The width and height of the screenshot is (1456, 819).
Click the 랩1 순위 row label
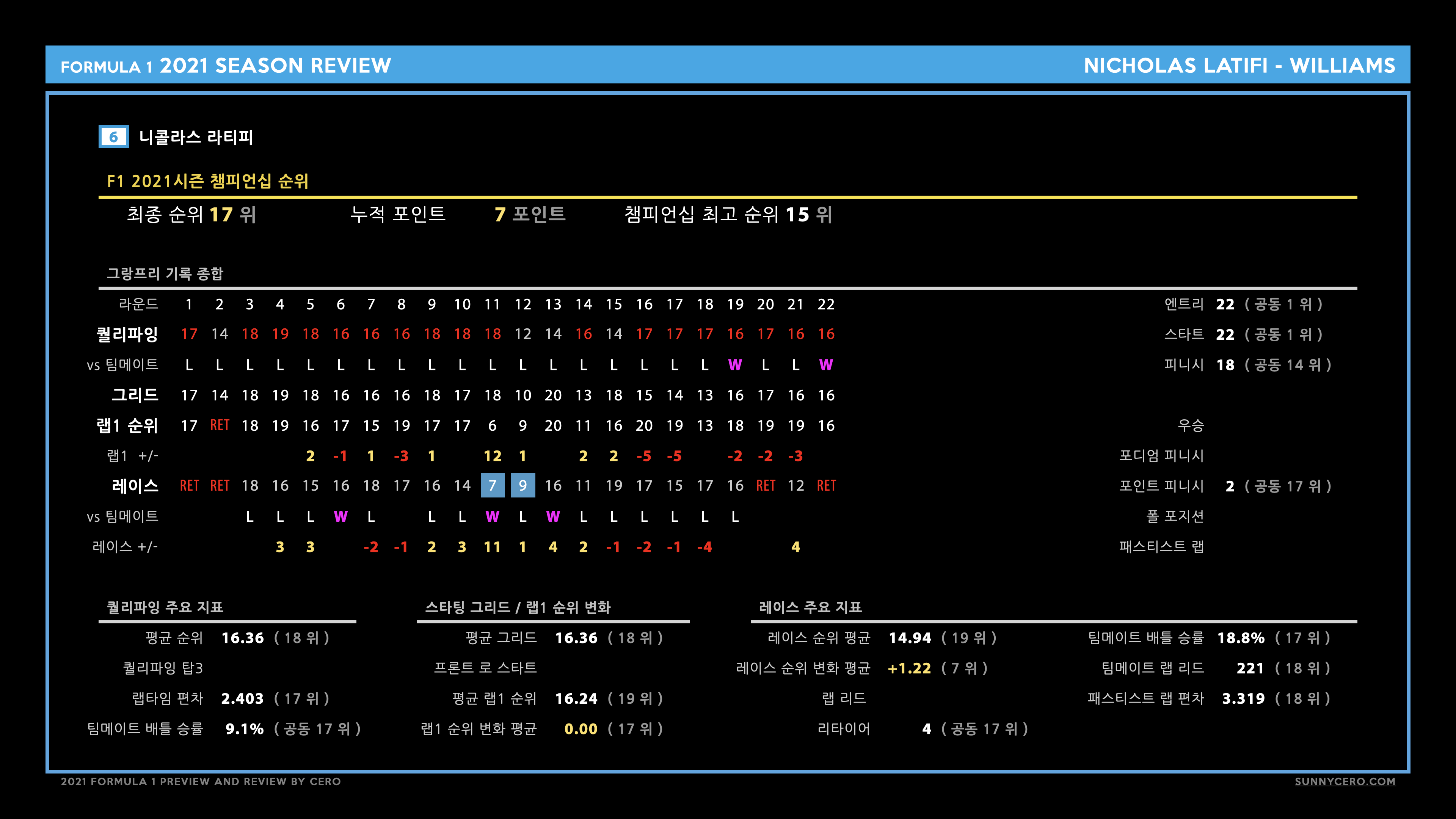[127, 425]
